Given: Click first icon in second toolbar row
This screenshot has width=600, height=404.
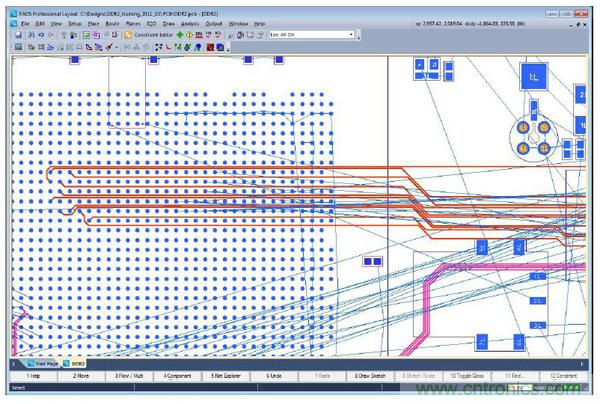Looking at the screenshot, I should pyautogui.click(x=18, y=46).
